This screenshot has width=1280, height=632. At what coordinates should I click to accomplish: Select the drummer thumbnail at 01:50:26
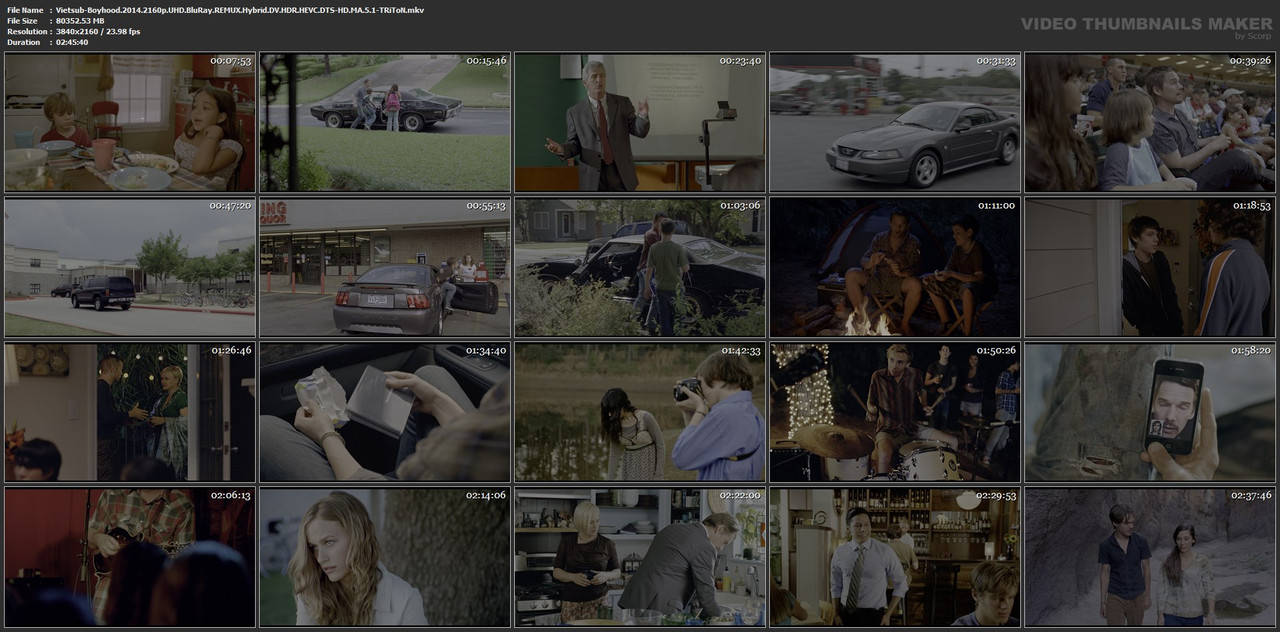895,413
